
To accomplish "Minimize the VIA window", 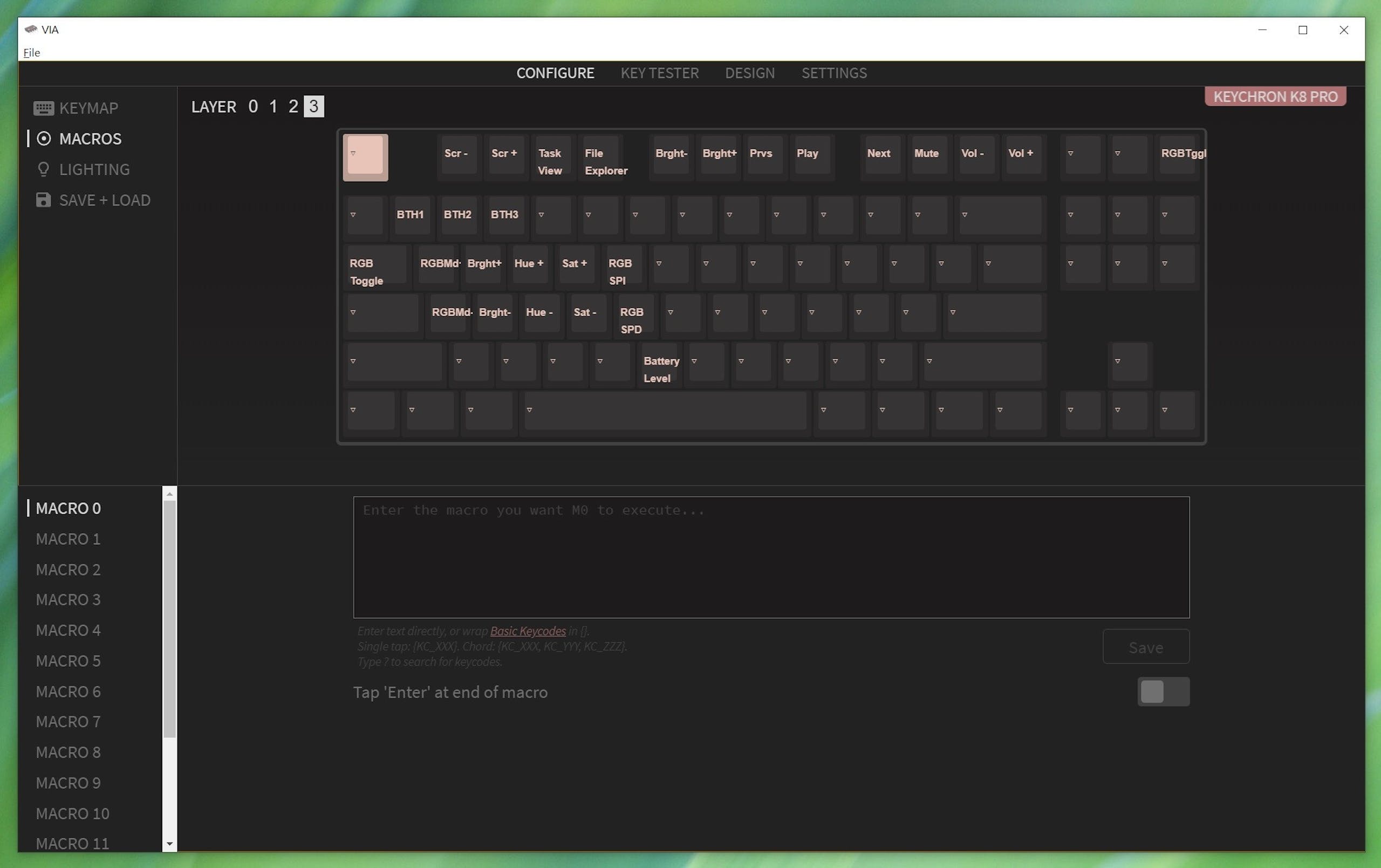I will pyautogui.click(x=1262, y=30).
